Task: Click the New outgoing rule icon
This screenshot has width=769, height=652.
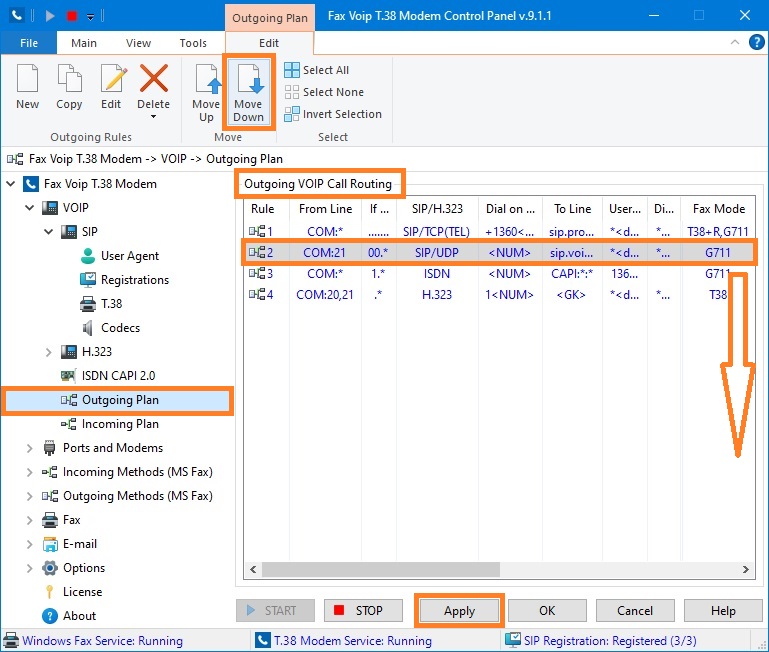Action: point(27,78)
